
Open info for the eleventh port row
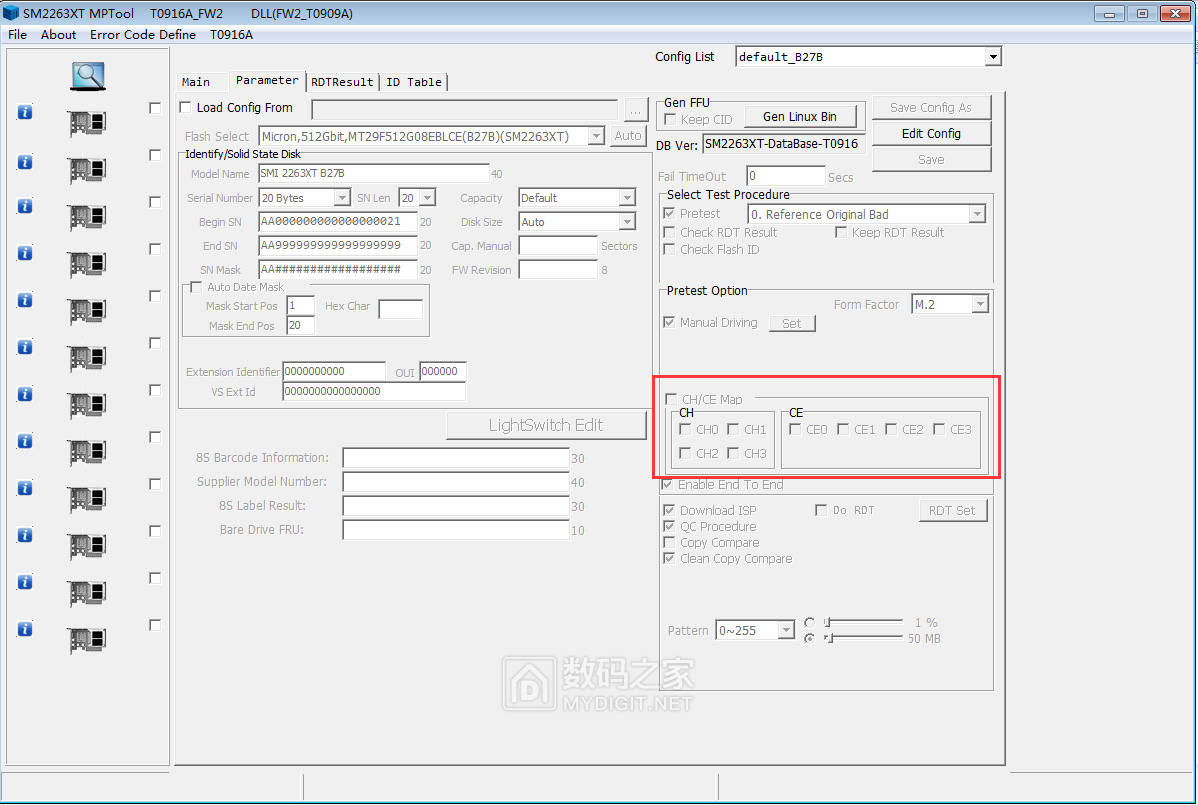(25, 582)
